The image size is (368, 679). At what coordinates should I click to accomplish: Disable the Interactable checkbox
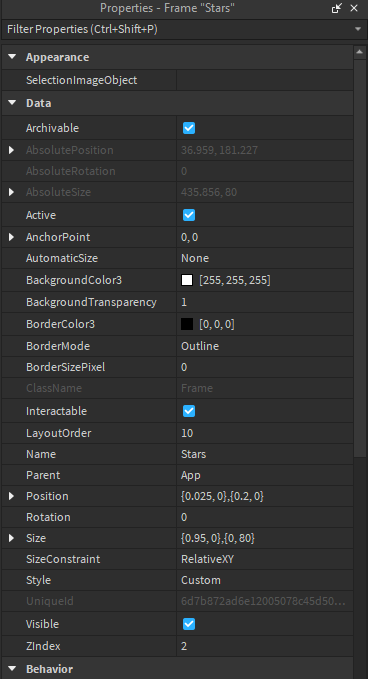189,411
